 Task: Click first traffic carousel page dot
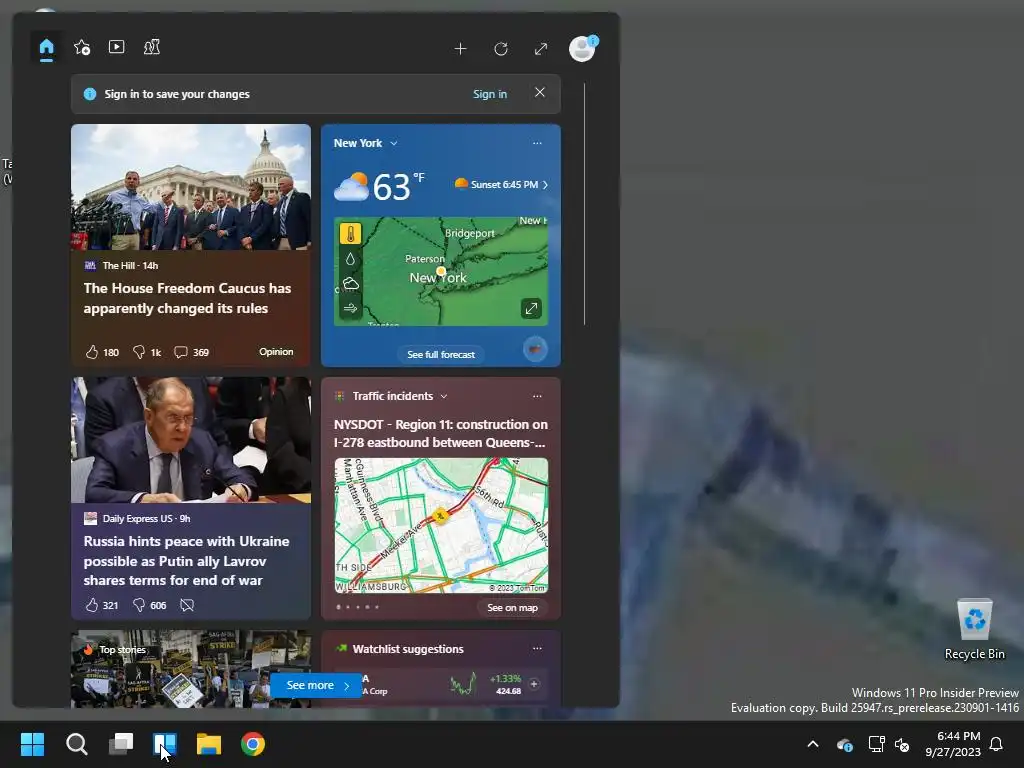click(x=338, y=607)
